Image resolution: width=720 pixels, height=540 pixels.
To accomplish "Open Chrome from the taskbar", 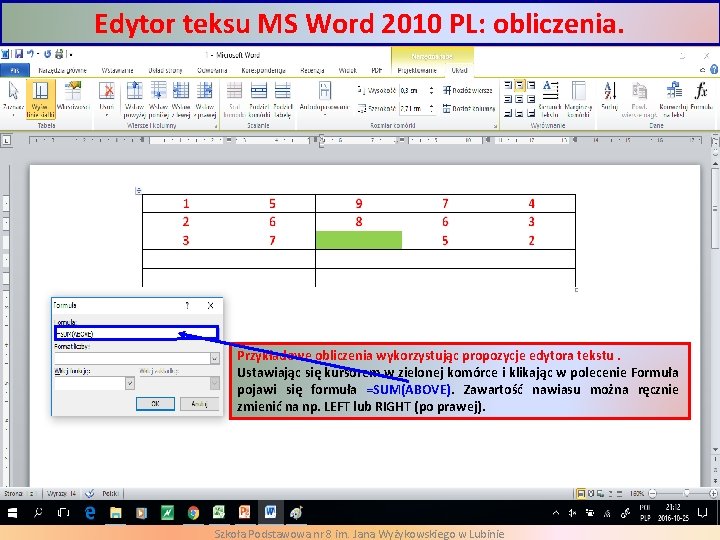I will 193,512.
